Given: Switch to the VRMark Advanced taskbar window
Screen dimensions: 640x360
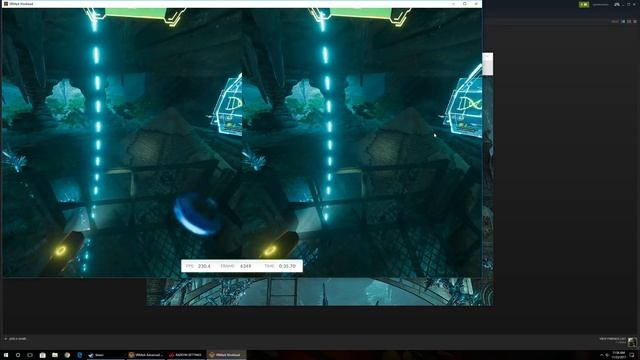Looking at the screenshot, I should (x=146, y=355).
